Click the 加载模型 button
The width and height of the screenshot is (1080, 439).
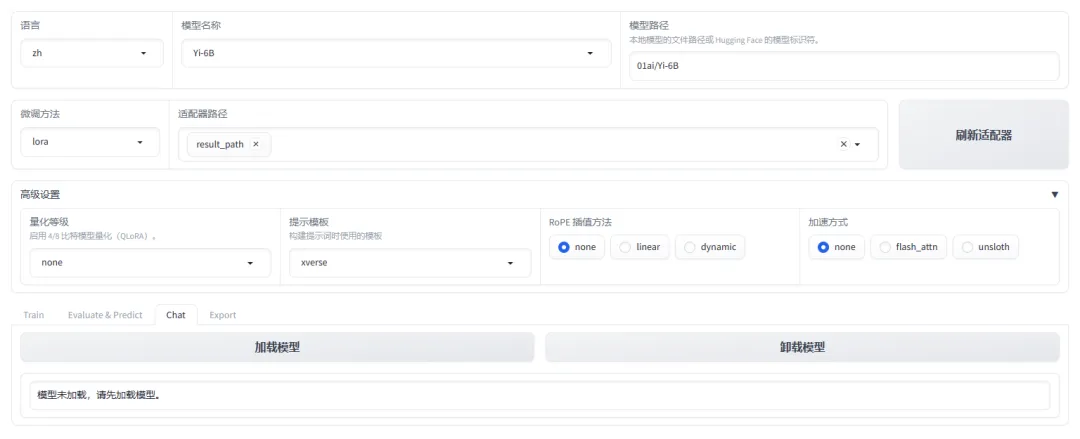pyautogui.click(x=277, y=347)
